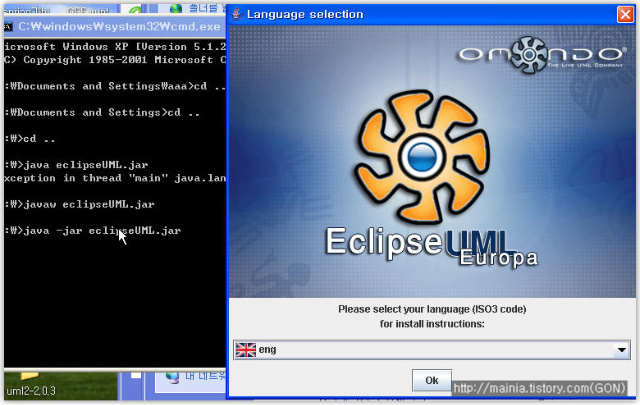640x405 pixels.
Task: Click the Copyright 1985-2001 Microsoft line
Action: tap(115, 60)
